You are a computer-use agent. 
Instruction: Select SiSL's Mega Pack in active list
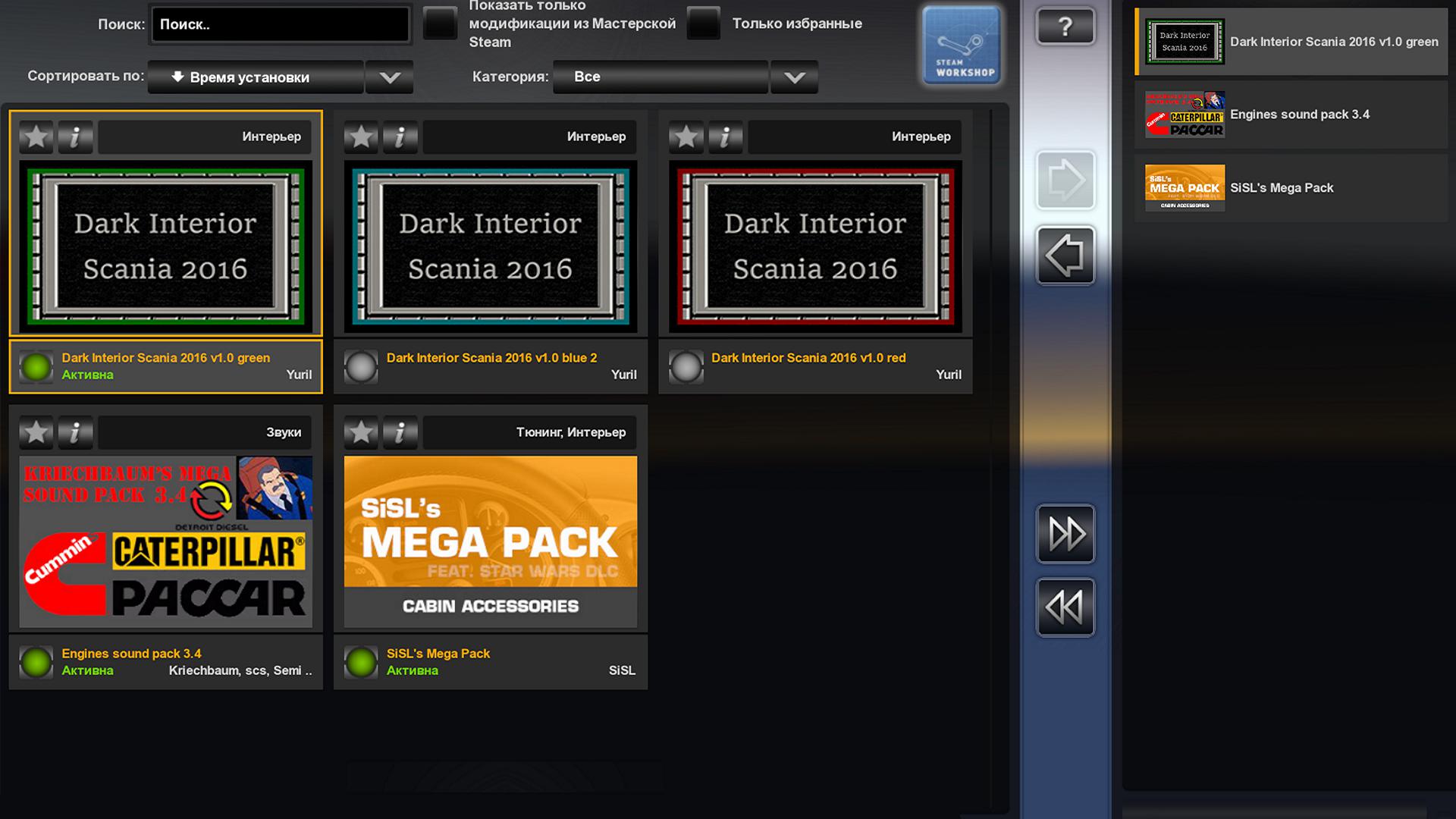[1291, 188]
